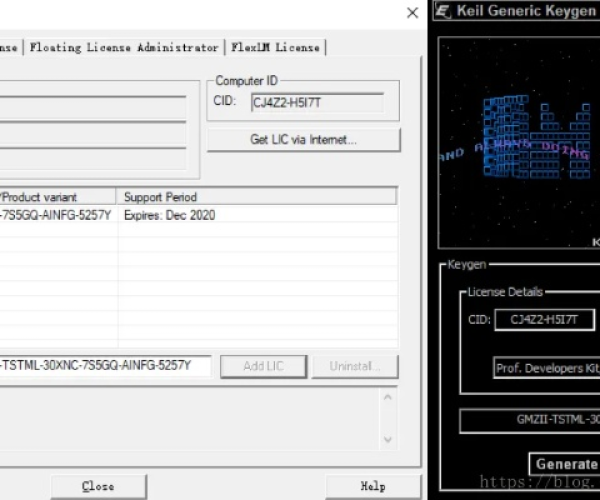Close the License Management dialog with the X
The width and height of the screenshot is (600, 500).
412,13
